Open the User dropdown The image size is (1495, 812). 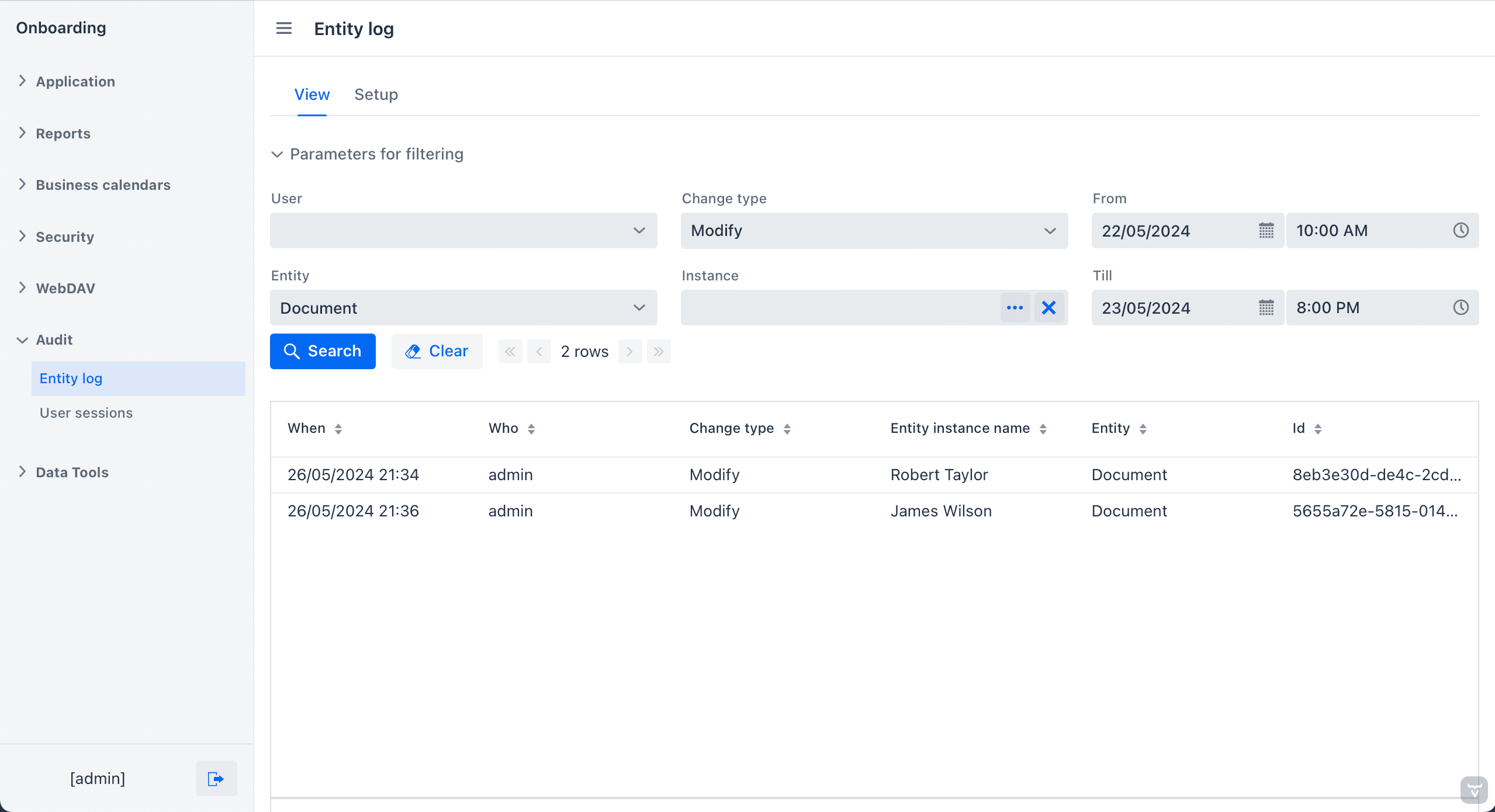click(x=463, y=231)
